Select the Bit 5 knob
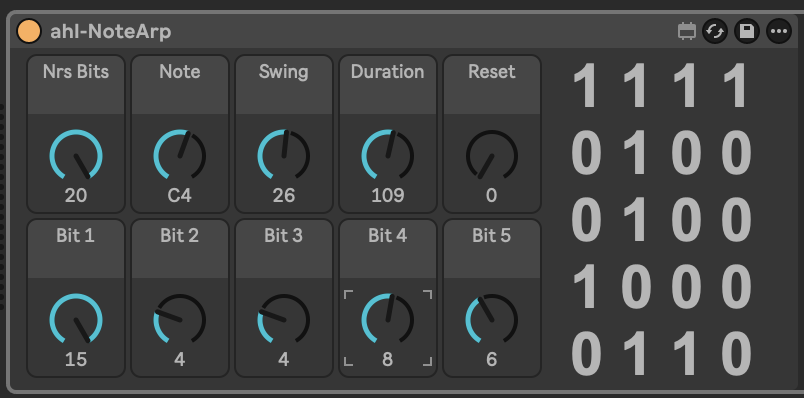 [491, 319]
